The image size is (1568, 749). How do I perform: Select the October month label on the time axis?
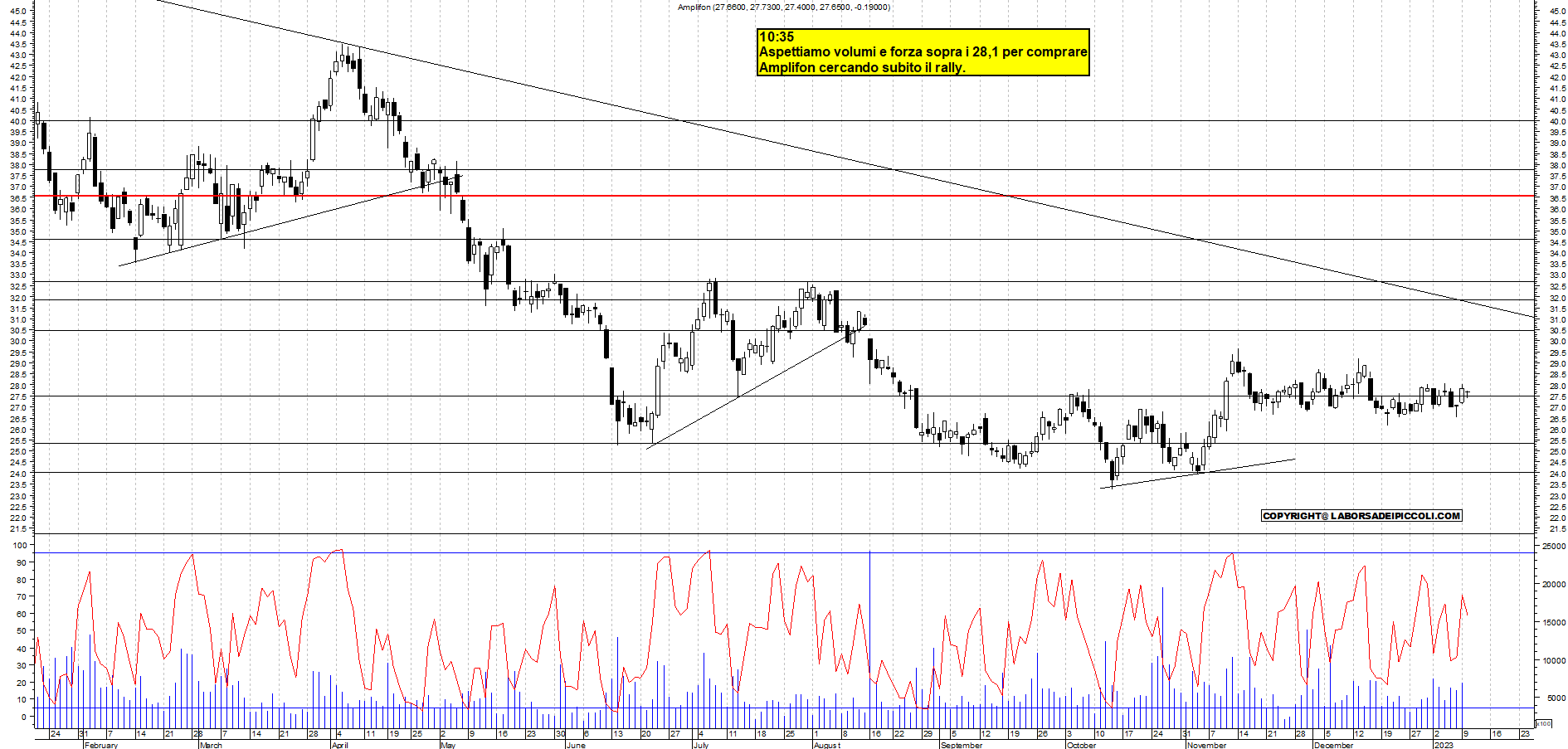point(1081,745)
